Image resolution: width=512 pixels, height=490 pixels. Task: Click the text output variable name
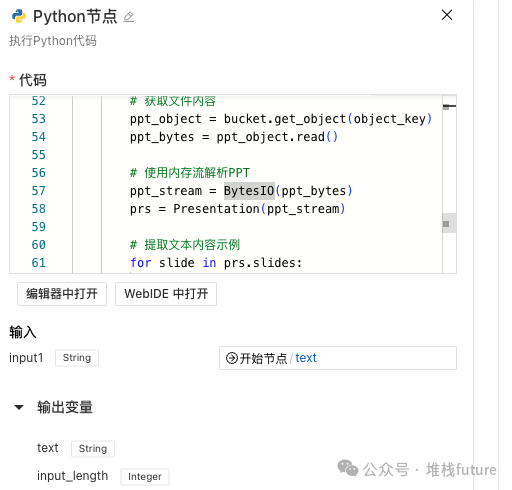point(48,448)
